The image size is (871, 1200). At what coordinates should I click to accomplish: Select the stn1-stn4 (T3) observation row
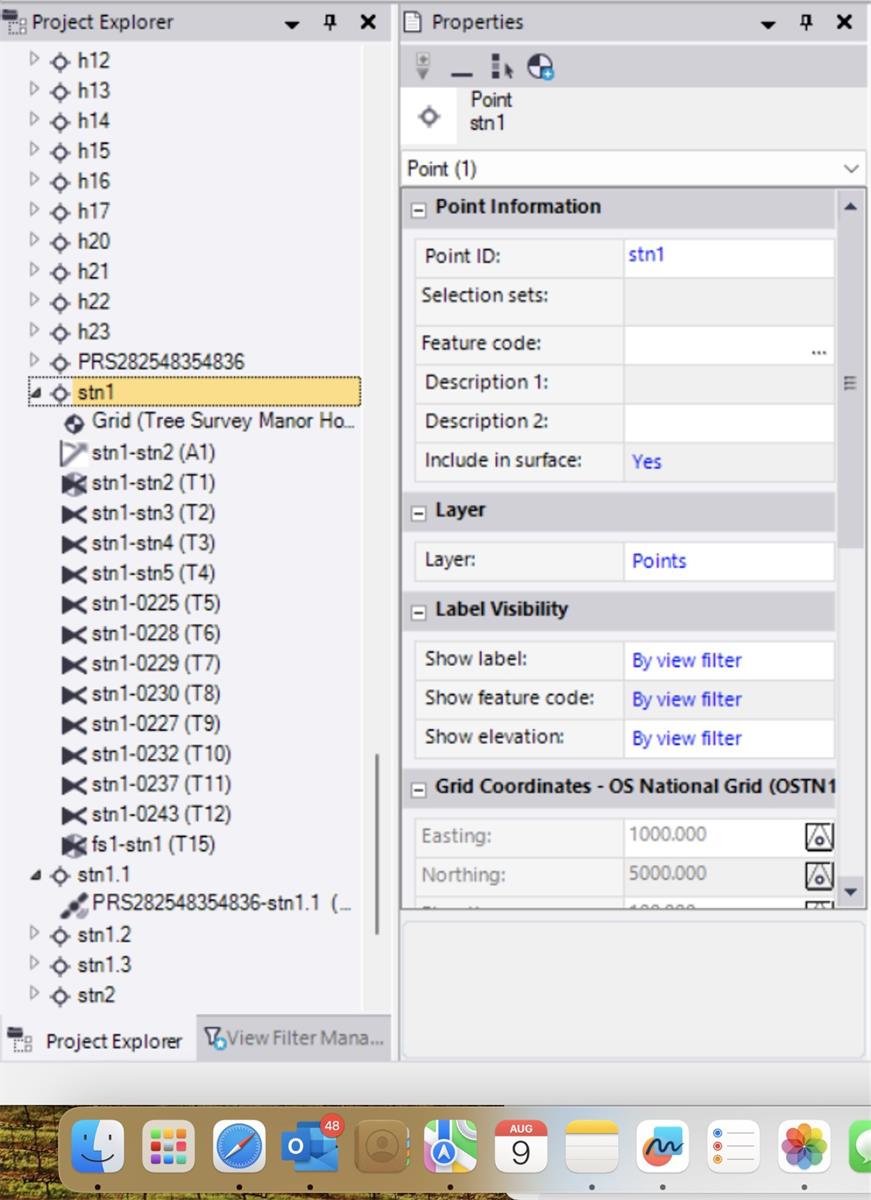point(153,544)
